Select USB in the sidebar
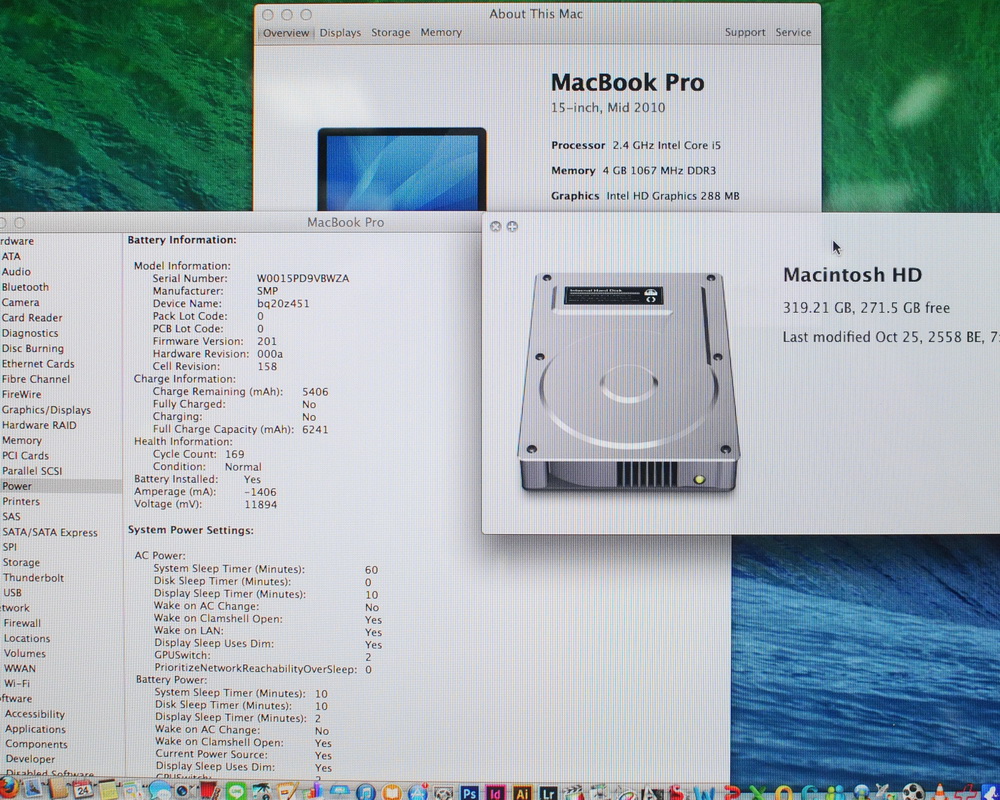The image size is (1000, 800). [13, 593]
